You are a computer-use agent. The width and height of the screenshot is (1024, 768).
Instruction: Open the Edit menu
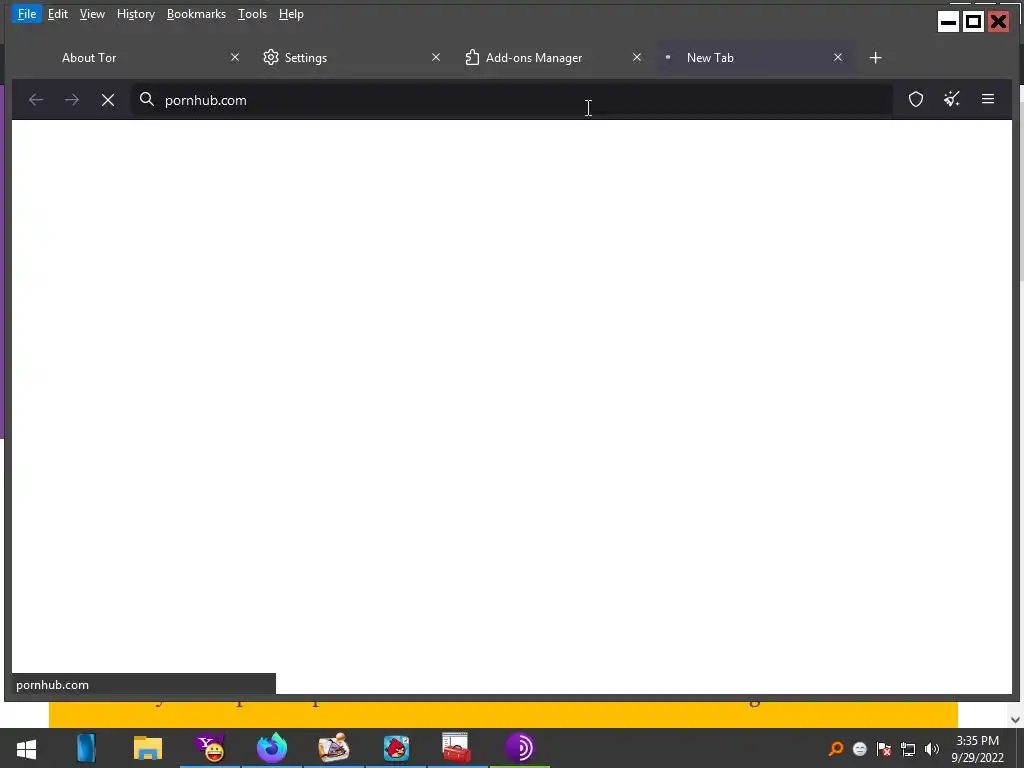click(57, 14)
